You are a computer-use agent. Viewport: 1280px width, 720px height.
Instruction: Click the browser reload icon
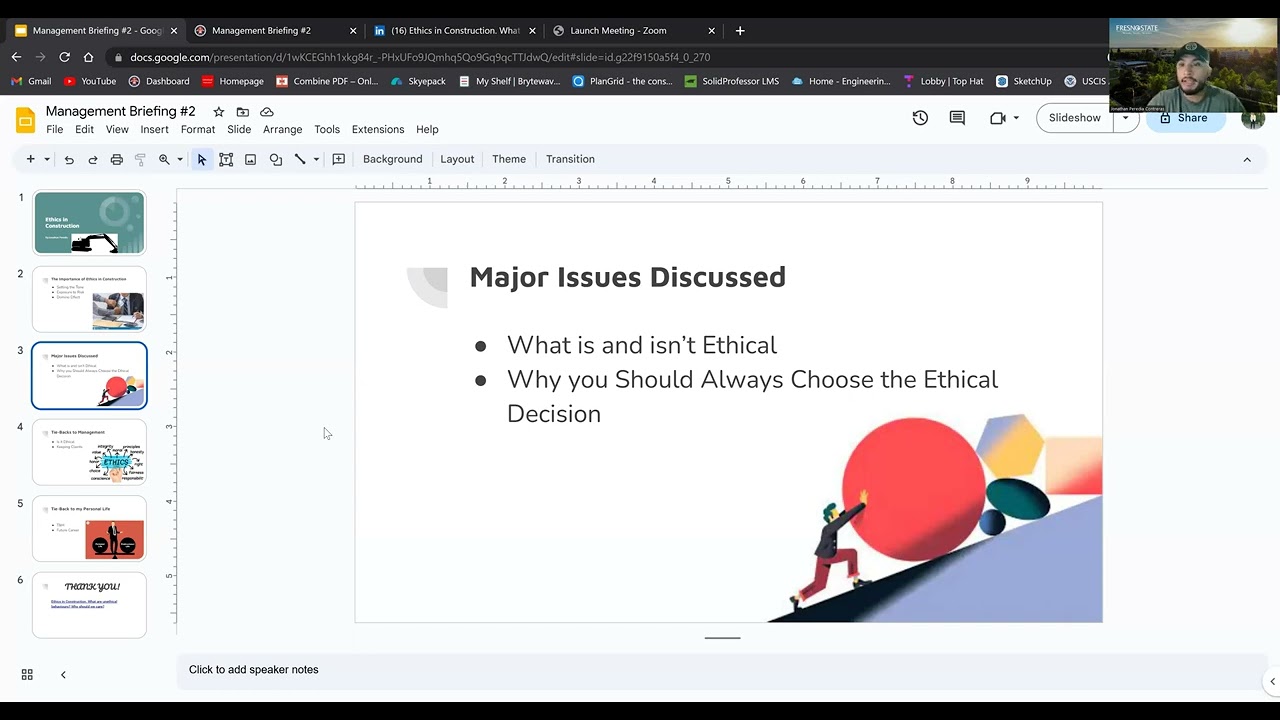[64, 57]
